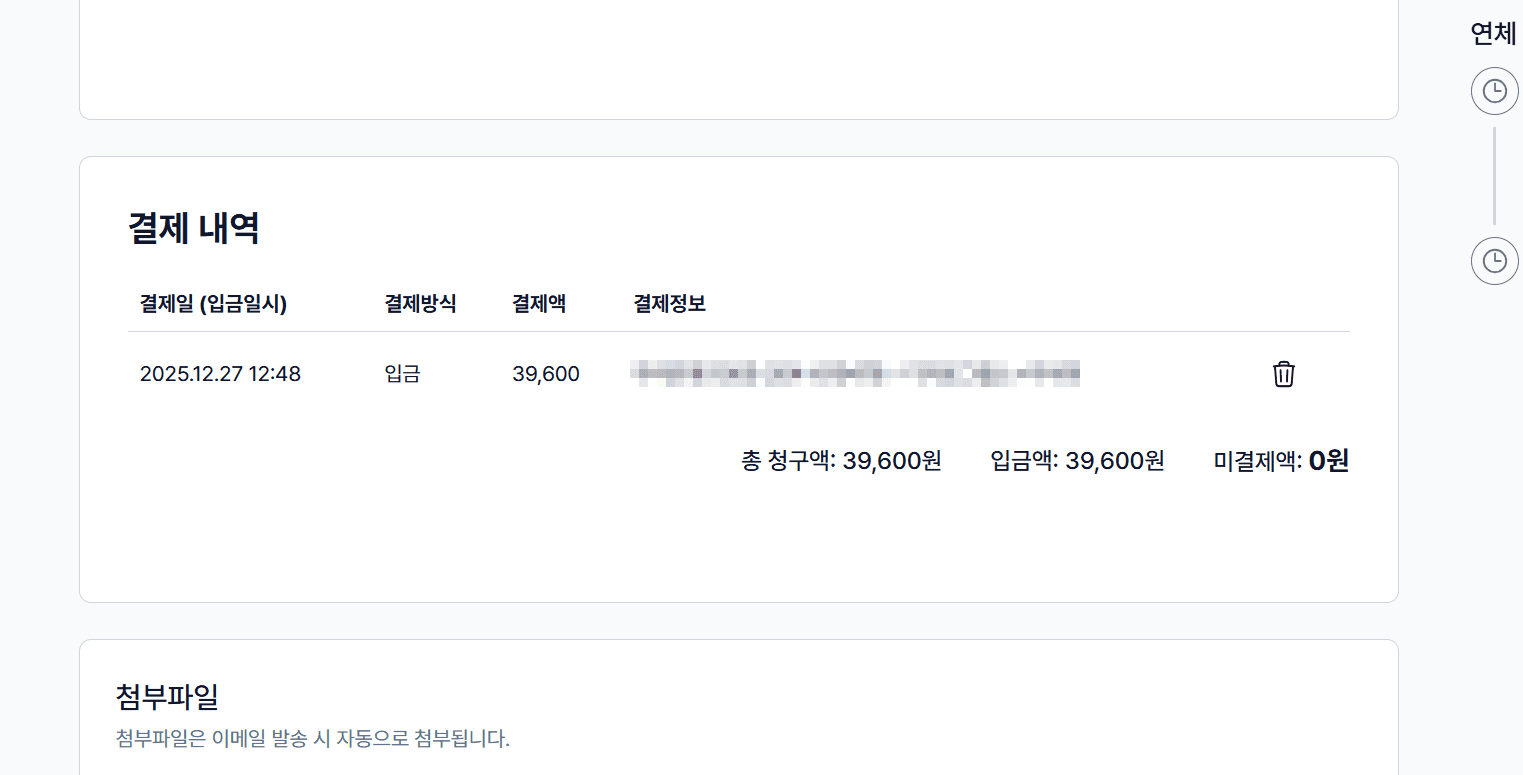Viewport: 1523px width, 775px height.
Task: Click the vertical timeline connector between clock icons
Action: coord(1494,175)
